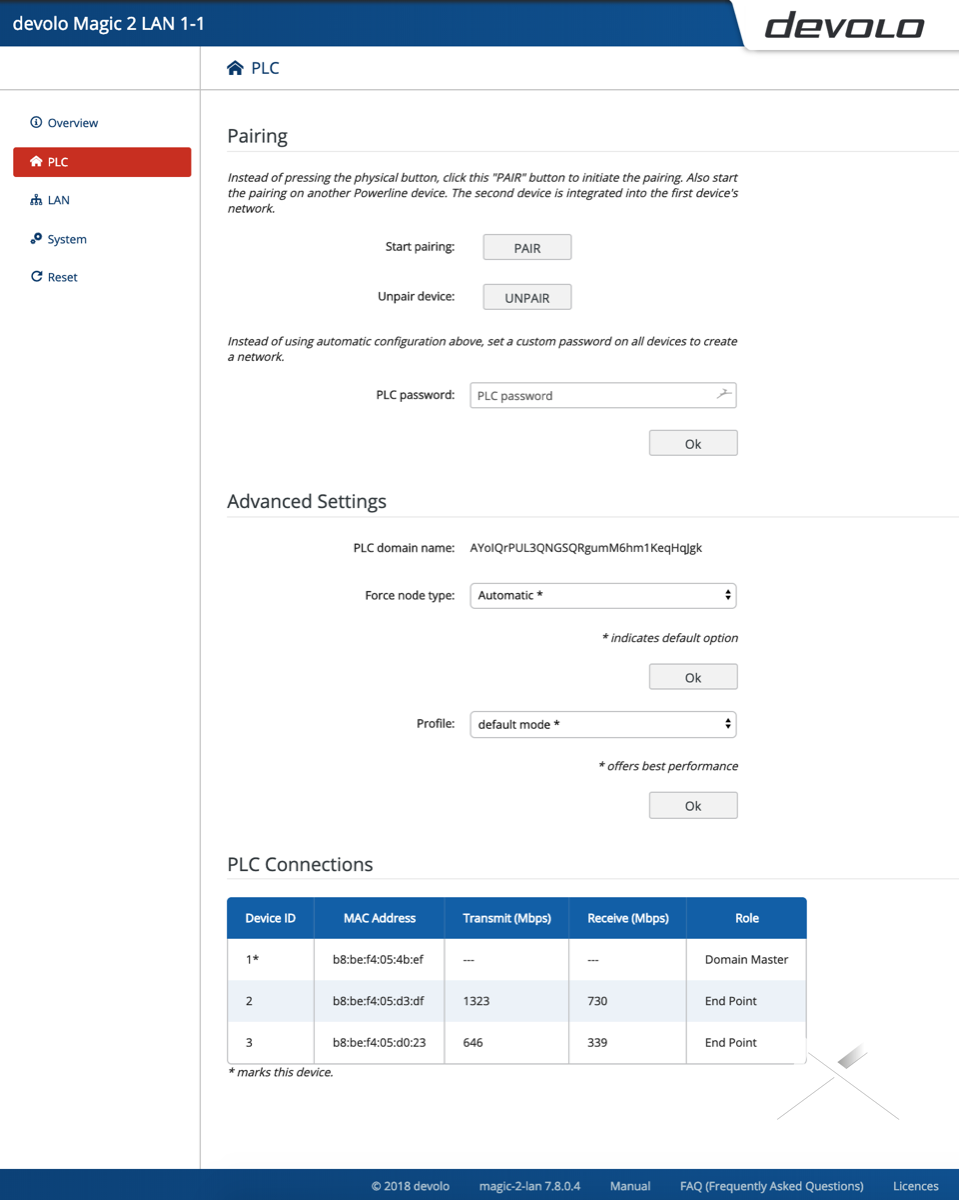Click the LAN network icon in sidebar

pyautogui.click(x=36, y=200)
